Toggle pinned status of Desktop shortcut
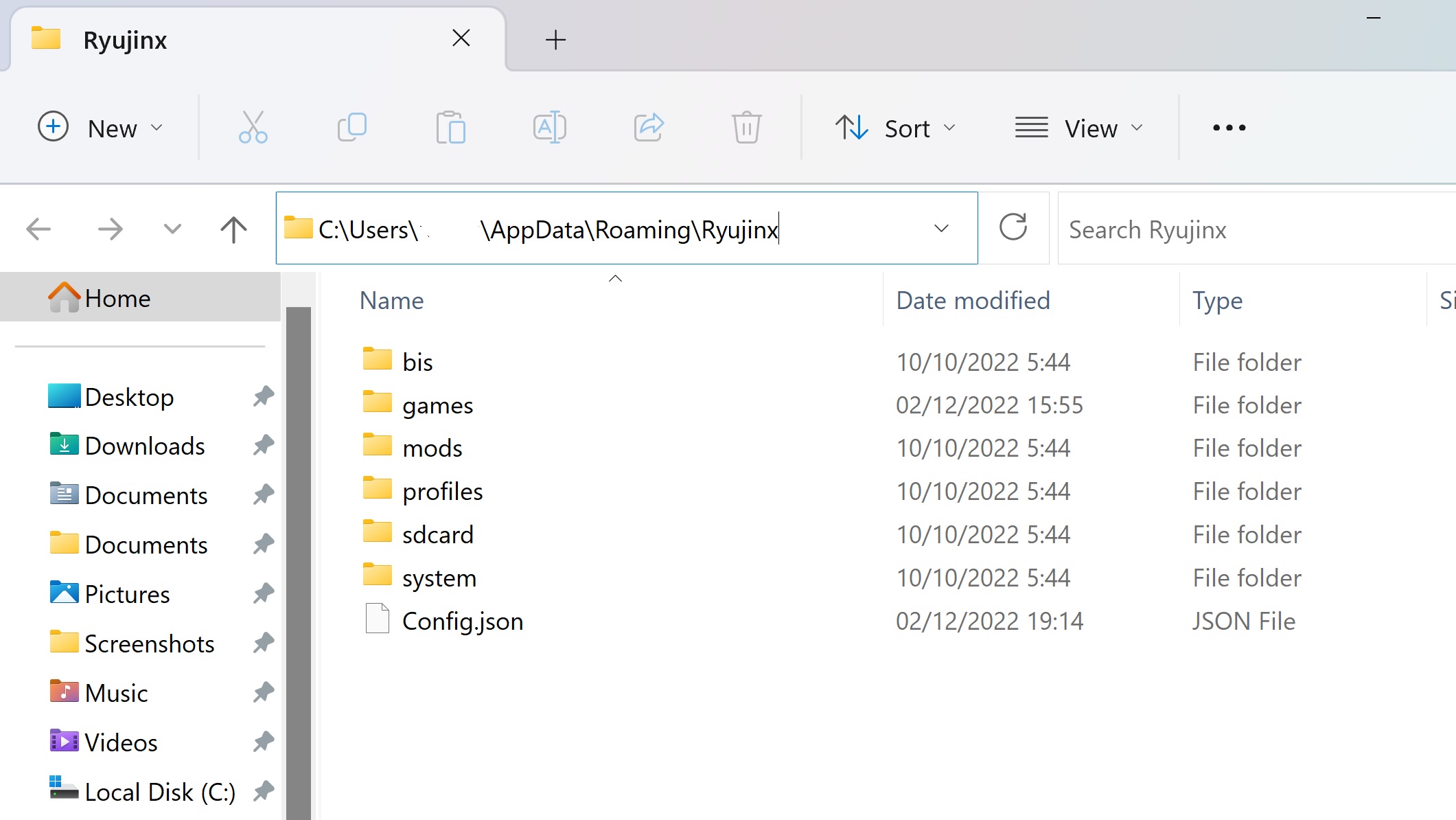The width and height of the screenshot is (1456, 820). click(x=263, y=397)
